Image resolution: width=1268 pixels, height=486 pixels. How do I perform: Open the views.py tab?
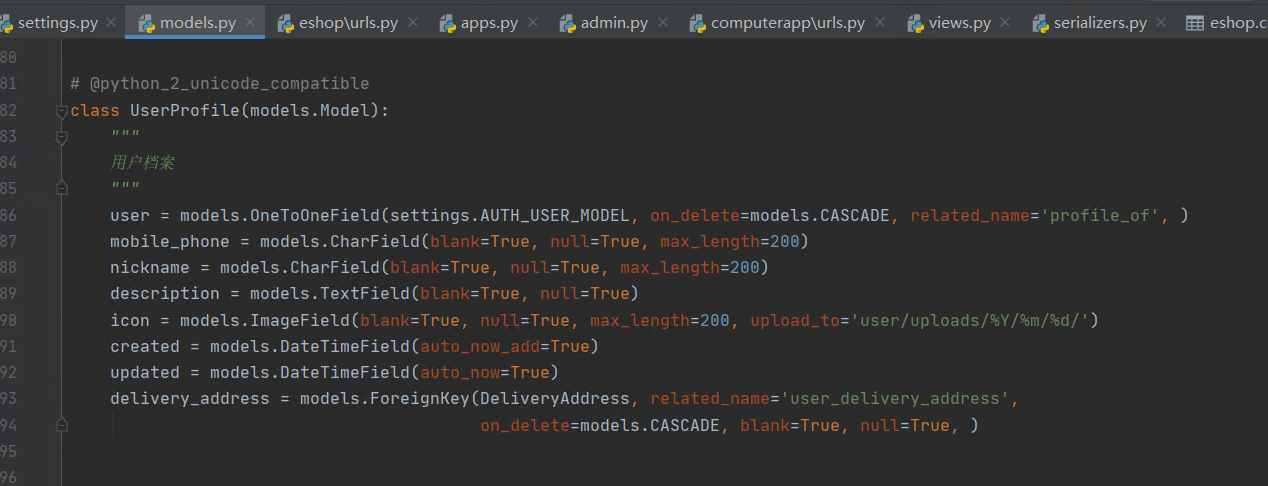coord(959,22)
